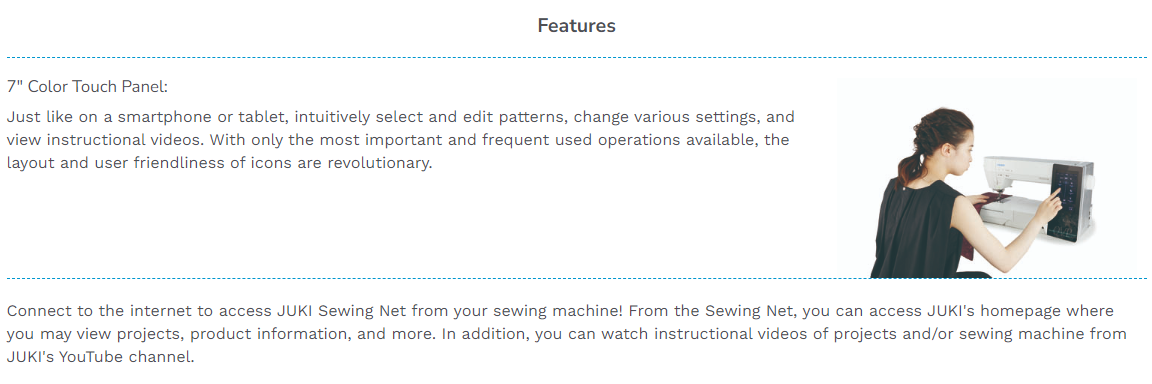1152x384 pixels.
Task: Click the dashed divider above Connect paragraph
Action: (x=576, y=278)
